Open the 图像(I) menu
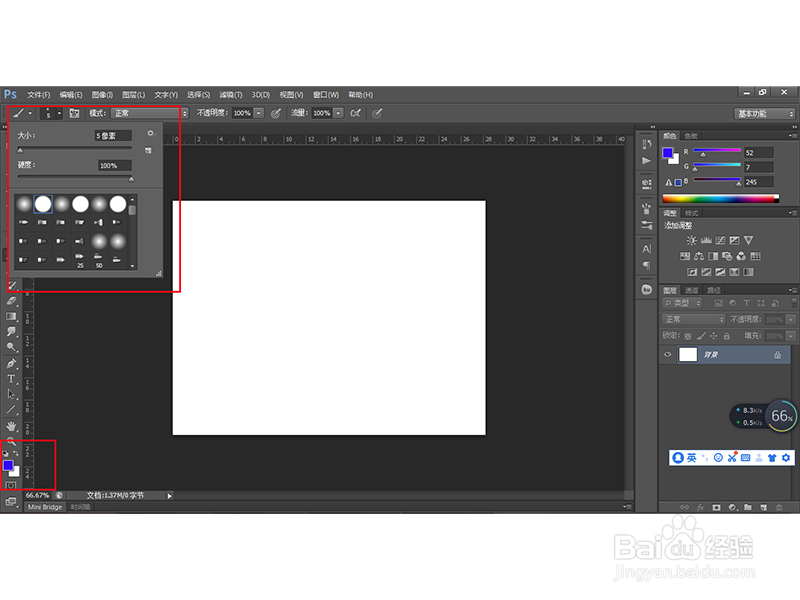Screen dimensions: 800x600 [103, 95]
